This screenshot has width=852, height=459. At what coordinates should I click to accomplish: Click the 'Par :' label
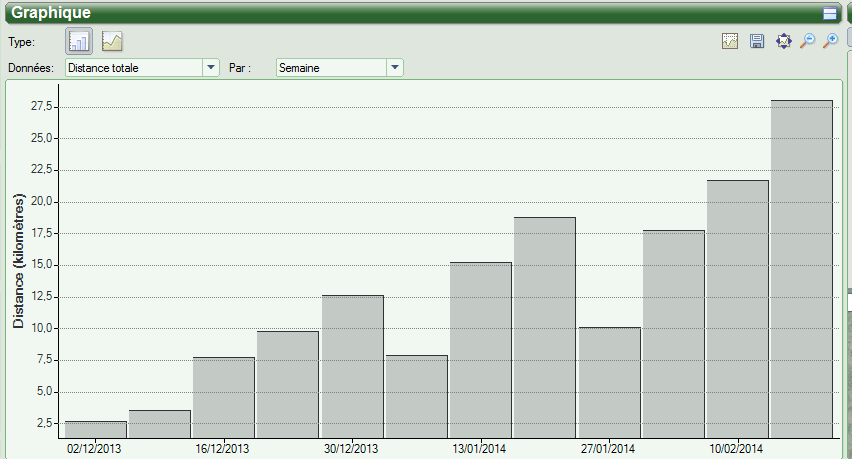coord(240,68)
